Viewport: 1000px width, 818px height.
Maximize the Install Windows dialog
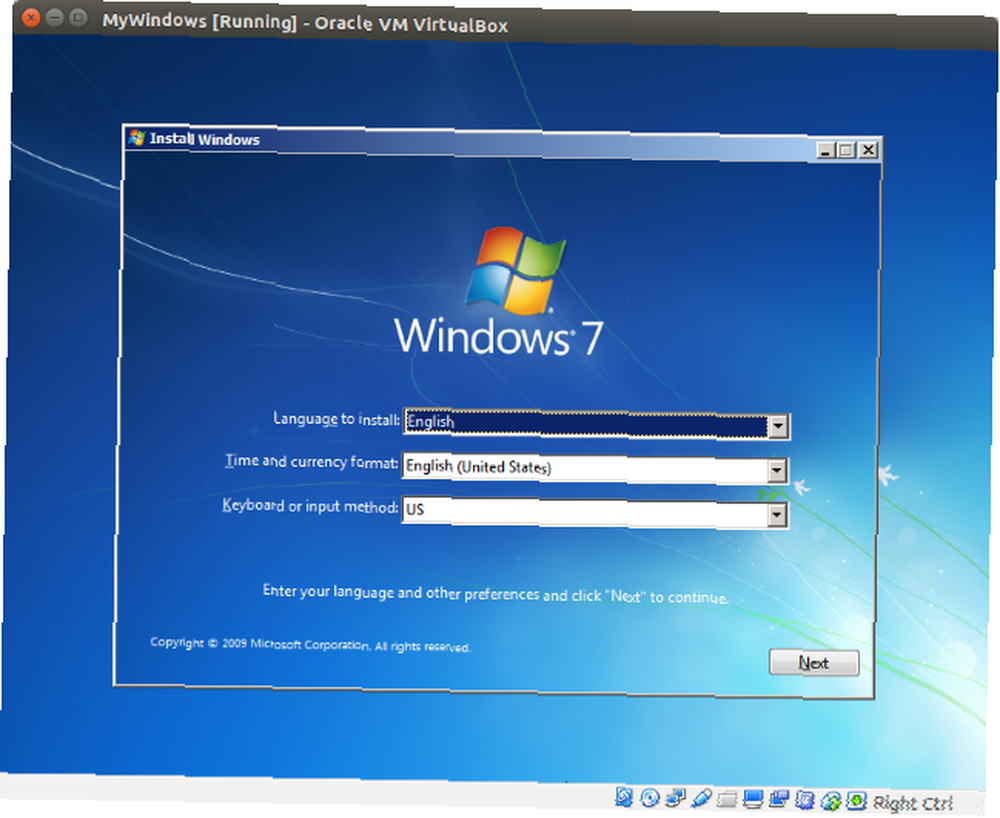846,150
